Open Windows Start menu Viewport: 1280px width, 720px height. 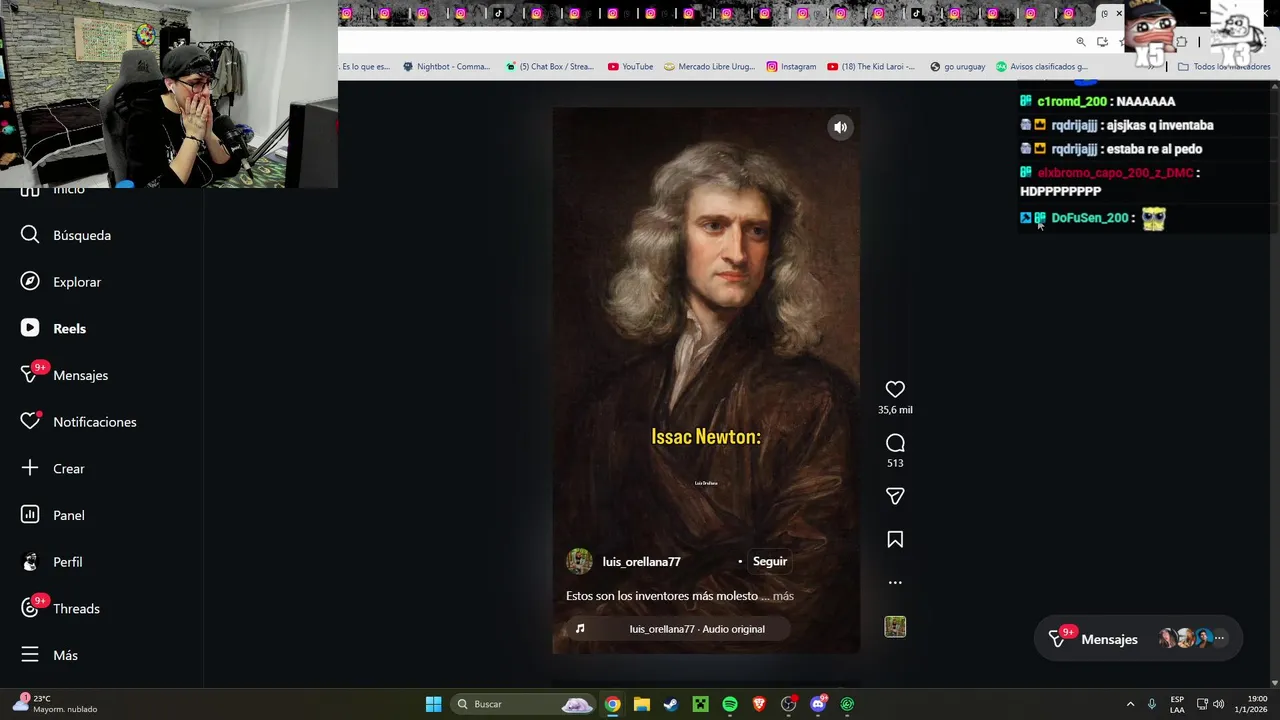click(x=433, y=704)
